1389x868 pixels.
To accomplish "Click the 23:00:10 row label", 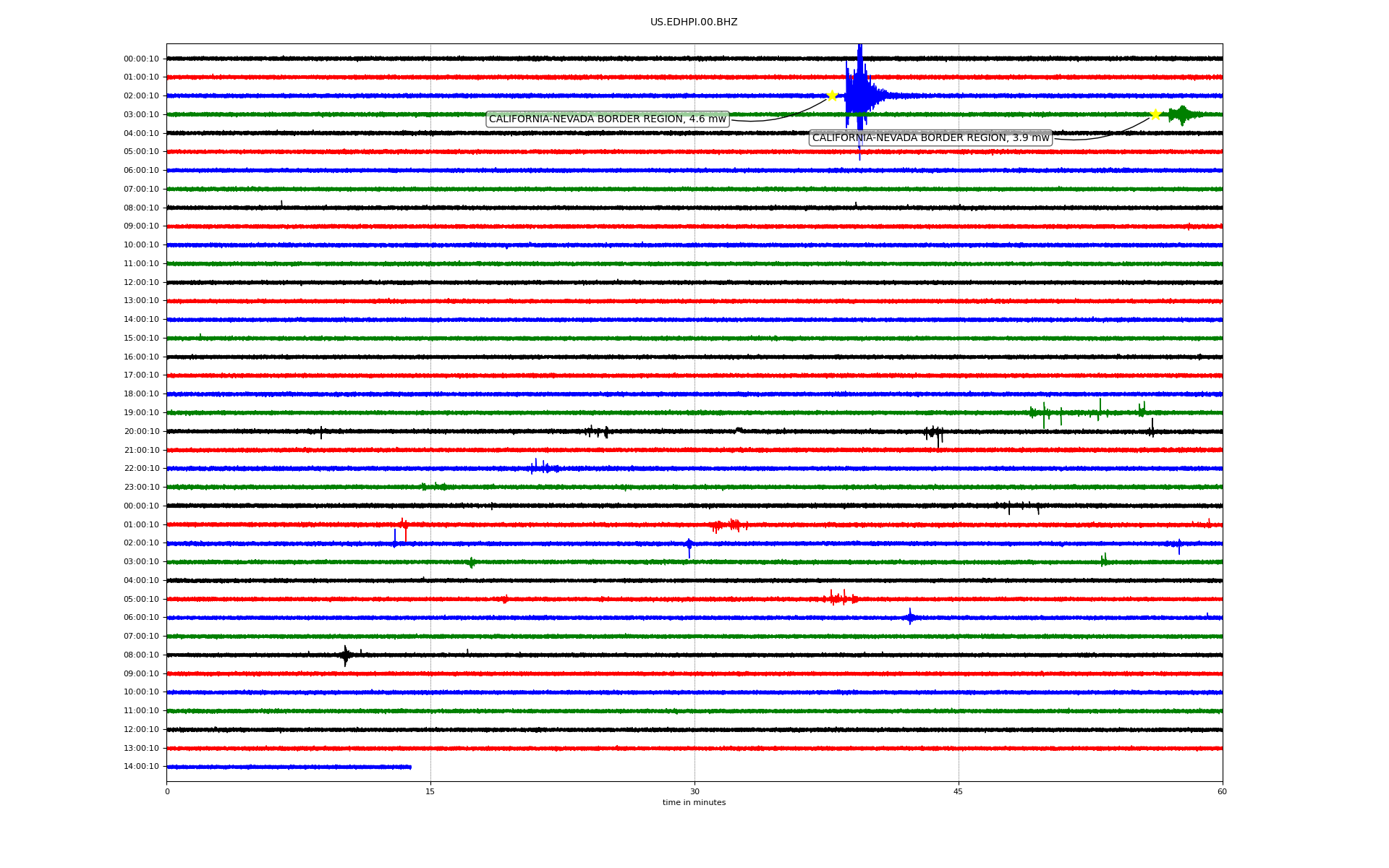I will 141,488.
